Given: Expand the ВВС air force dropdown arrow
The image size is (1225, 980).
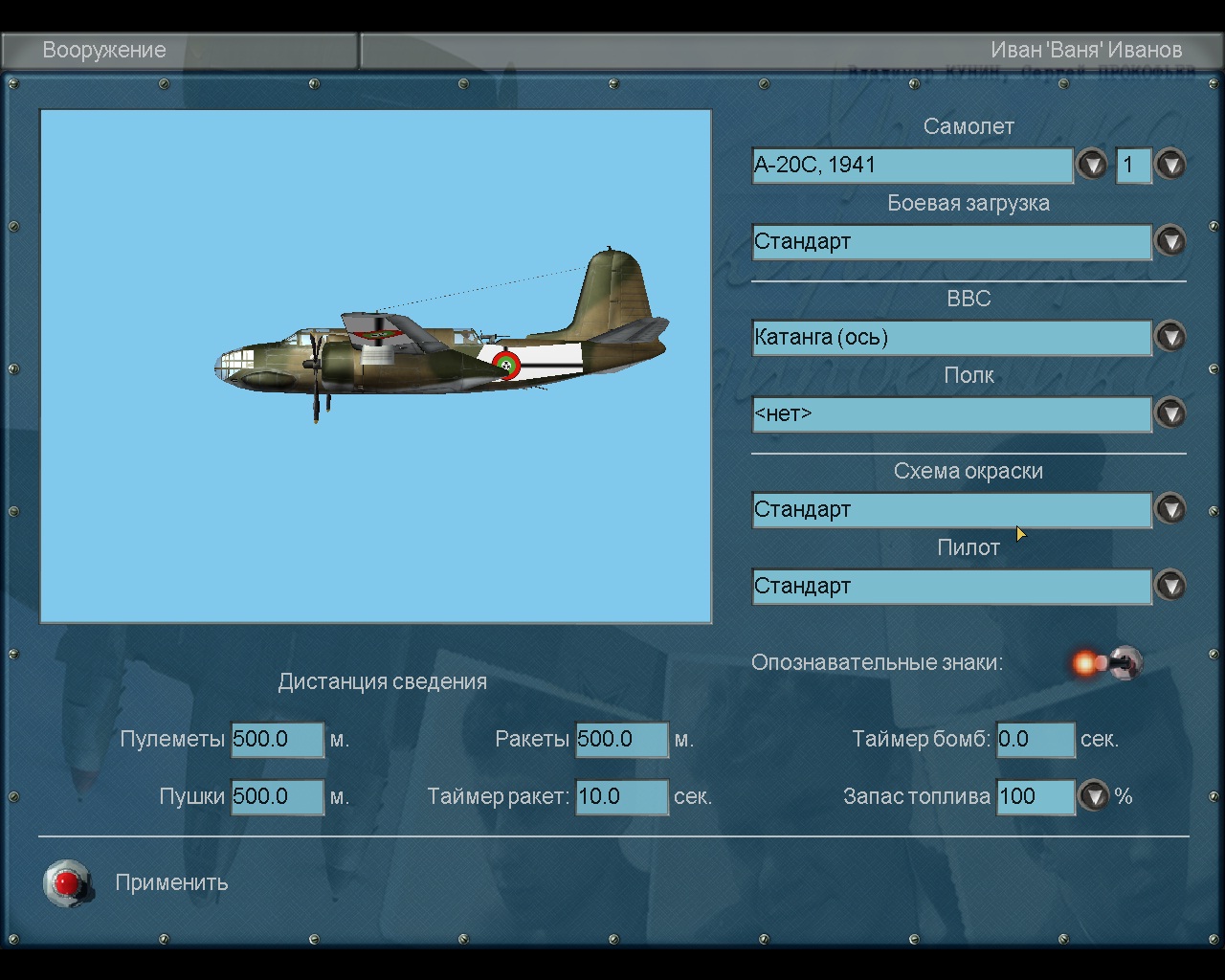Looking at the screenshot, I should [1170, 337].
